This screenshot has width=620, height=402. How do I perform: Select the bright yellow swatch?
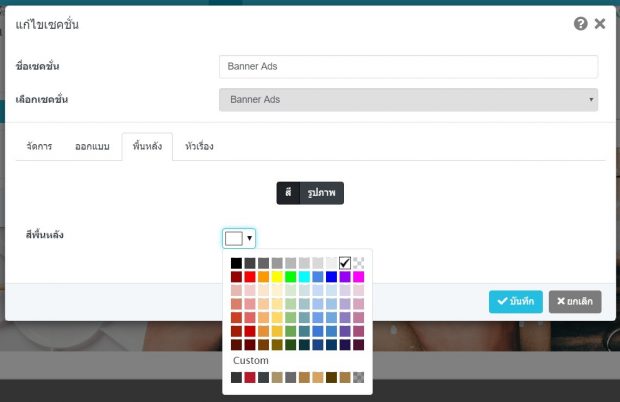click(277, 277)
